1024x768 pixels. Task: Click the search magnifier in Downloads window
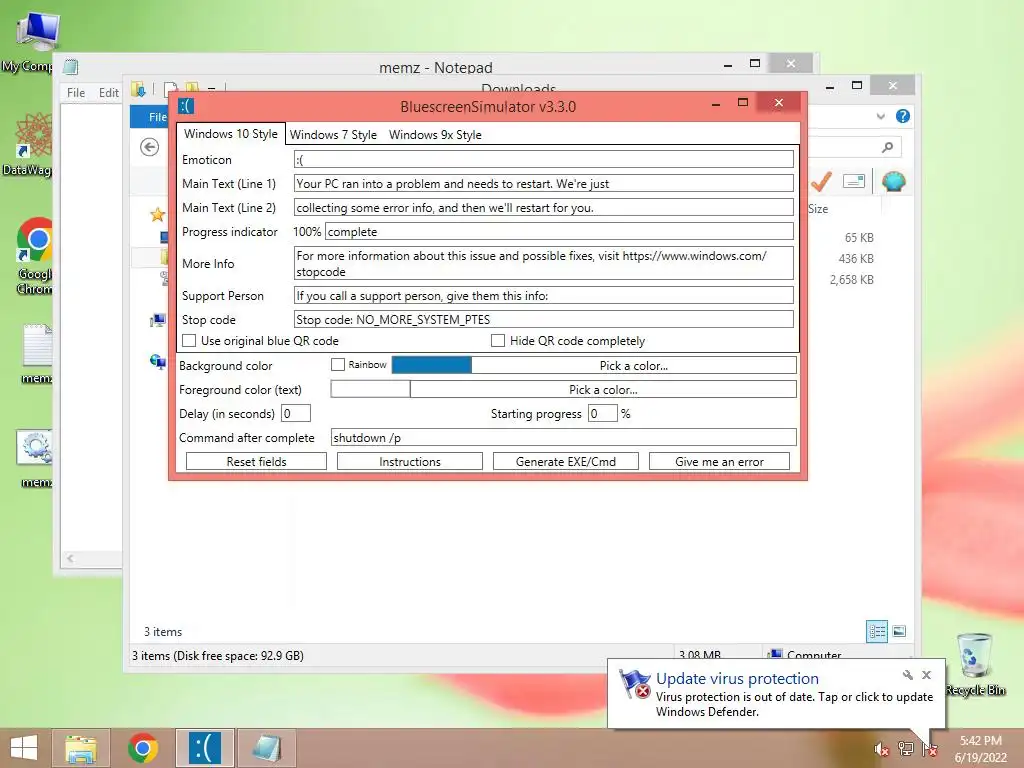pos(887,147)
